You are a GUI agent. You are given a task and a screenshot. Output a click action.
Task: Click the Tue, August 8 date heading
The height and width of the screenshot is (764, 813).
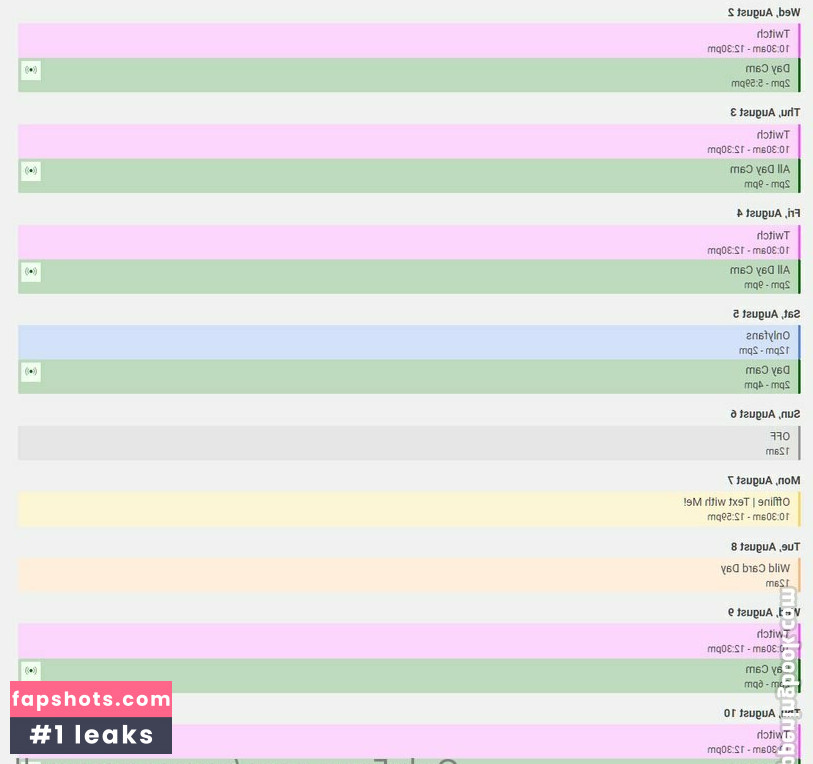(765, 546)
